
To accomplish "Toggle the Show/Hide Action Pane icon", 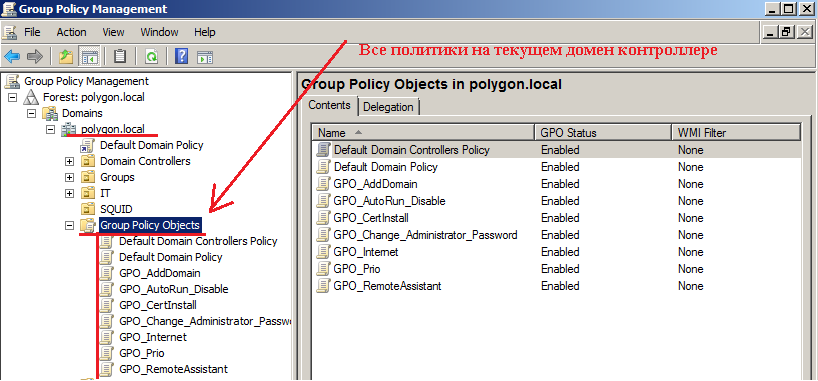I will pos(204,56).
